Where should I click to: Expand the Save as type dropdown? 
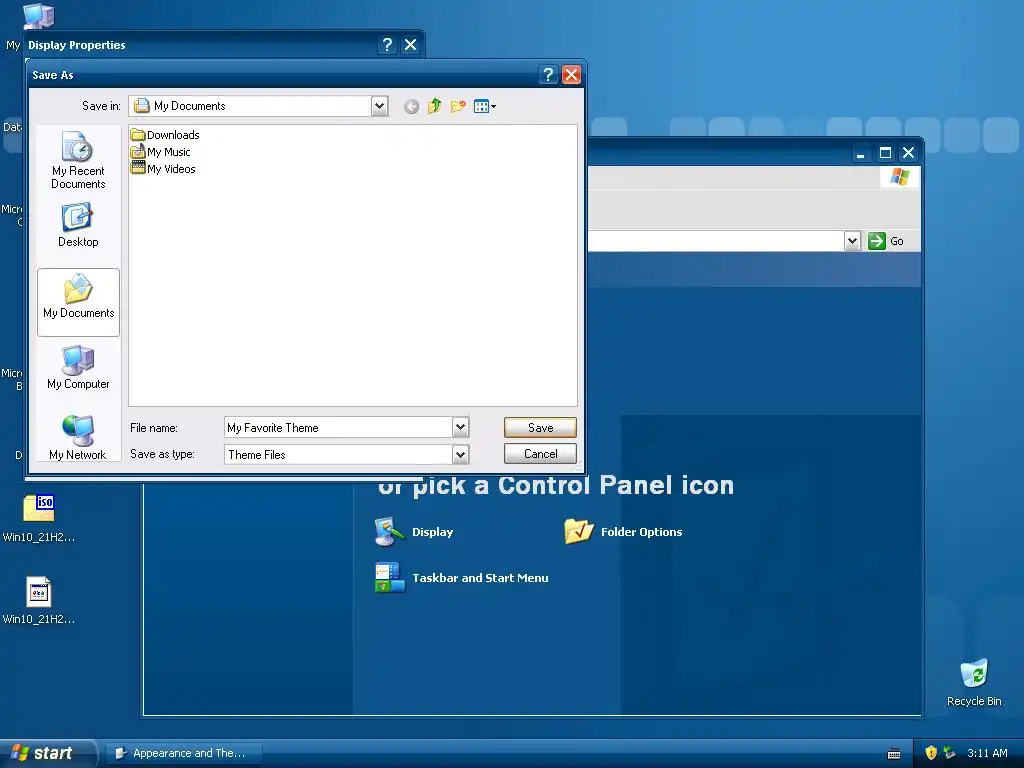460,455
